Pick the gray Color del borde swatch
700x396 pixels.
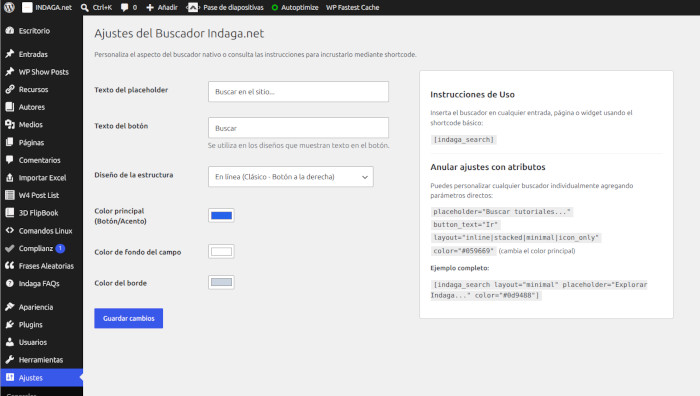tap(221, 282)
